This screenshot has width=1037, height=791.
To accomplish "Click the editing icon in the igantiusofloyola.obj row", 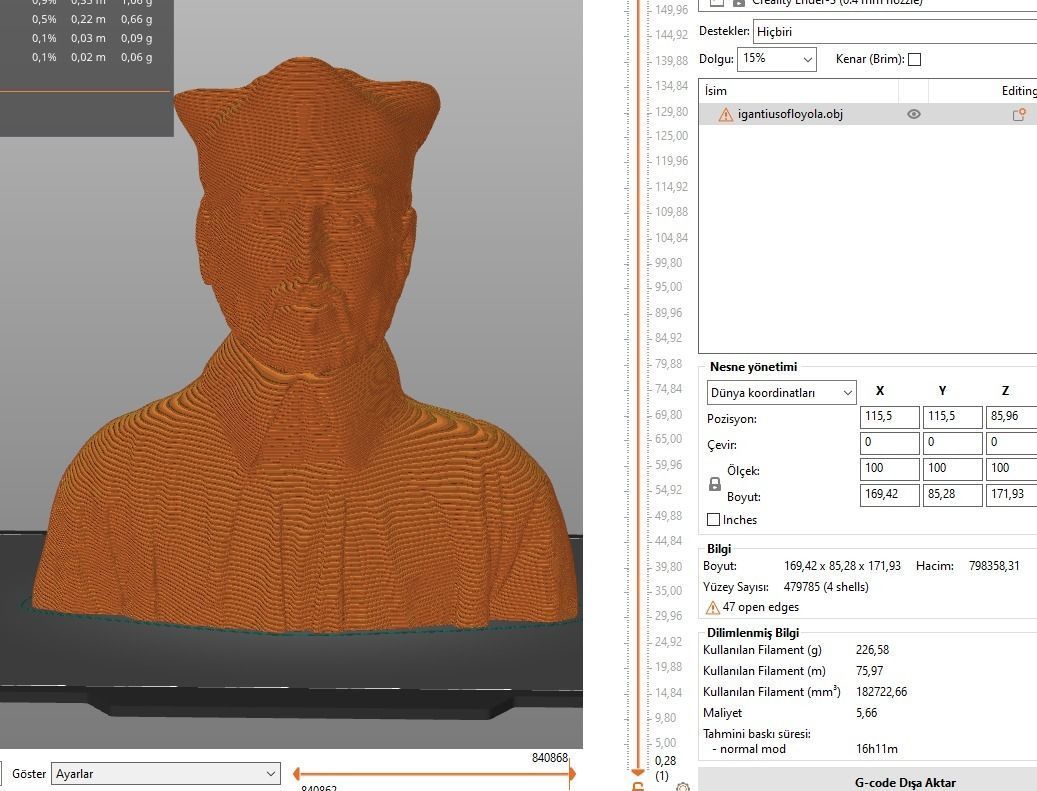I will tap(1019, 114).
